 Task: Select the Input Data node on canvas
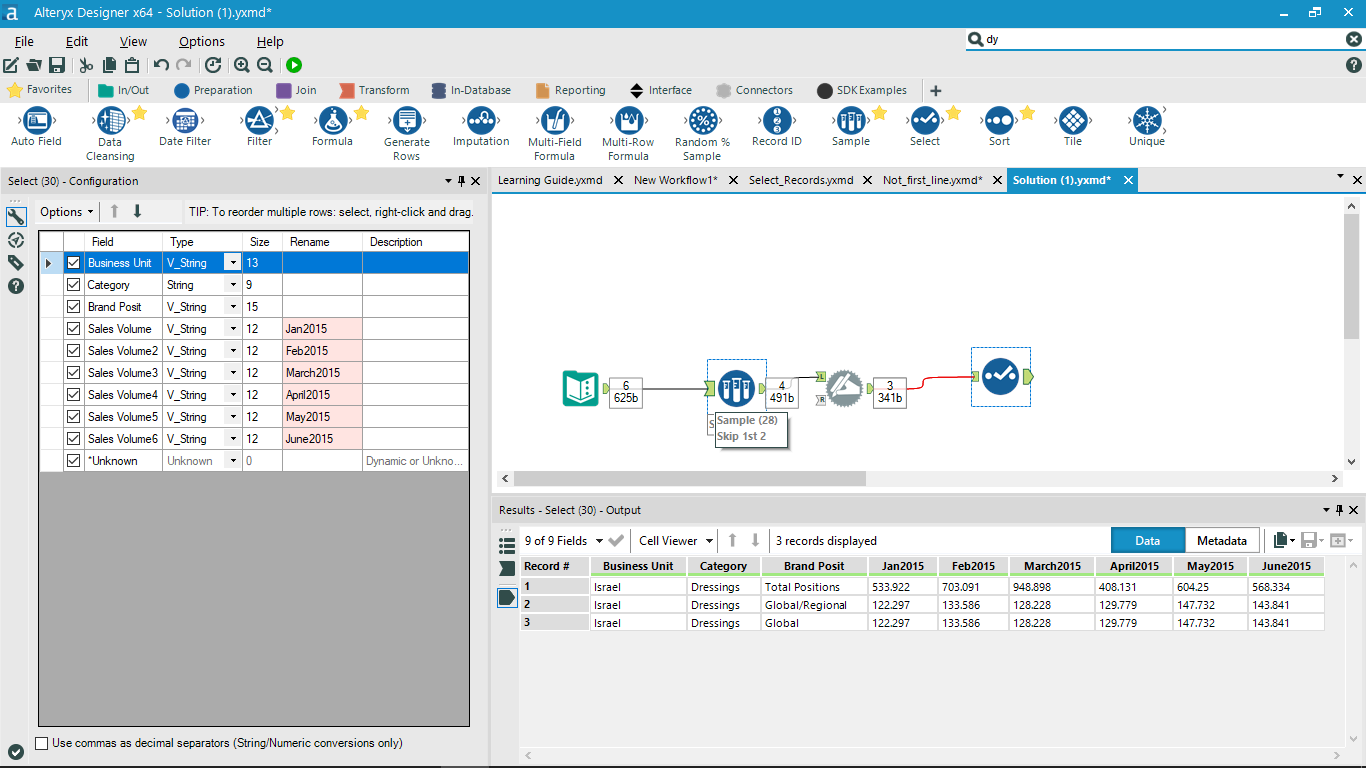coord(580,389)
